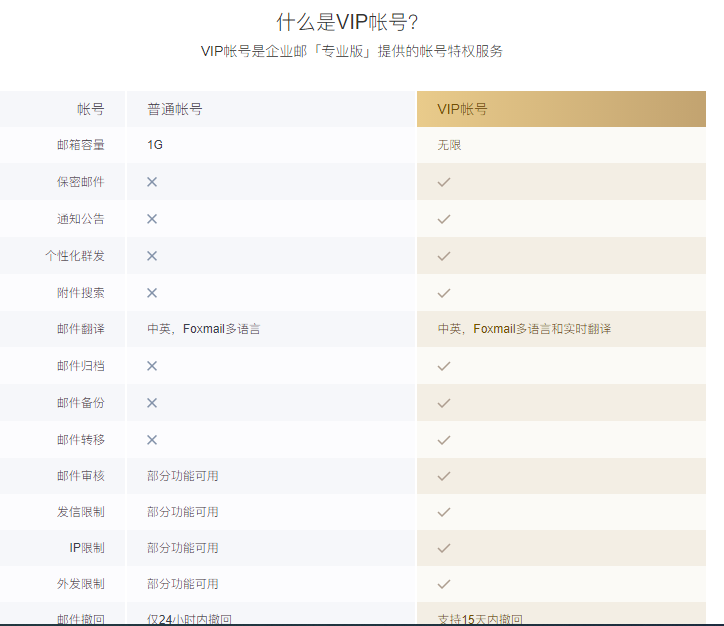Click the 1G value for 邮箱容量
The image size is (724, 626).
pos(155,145)
